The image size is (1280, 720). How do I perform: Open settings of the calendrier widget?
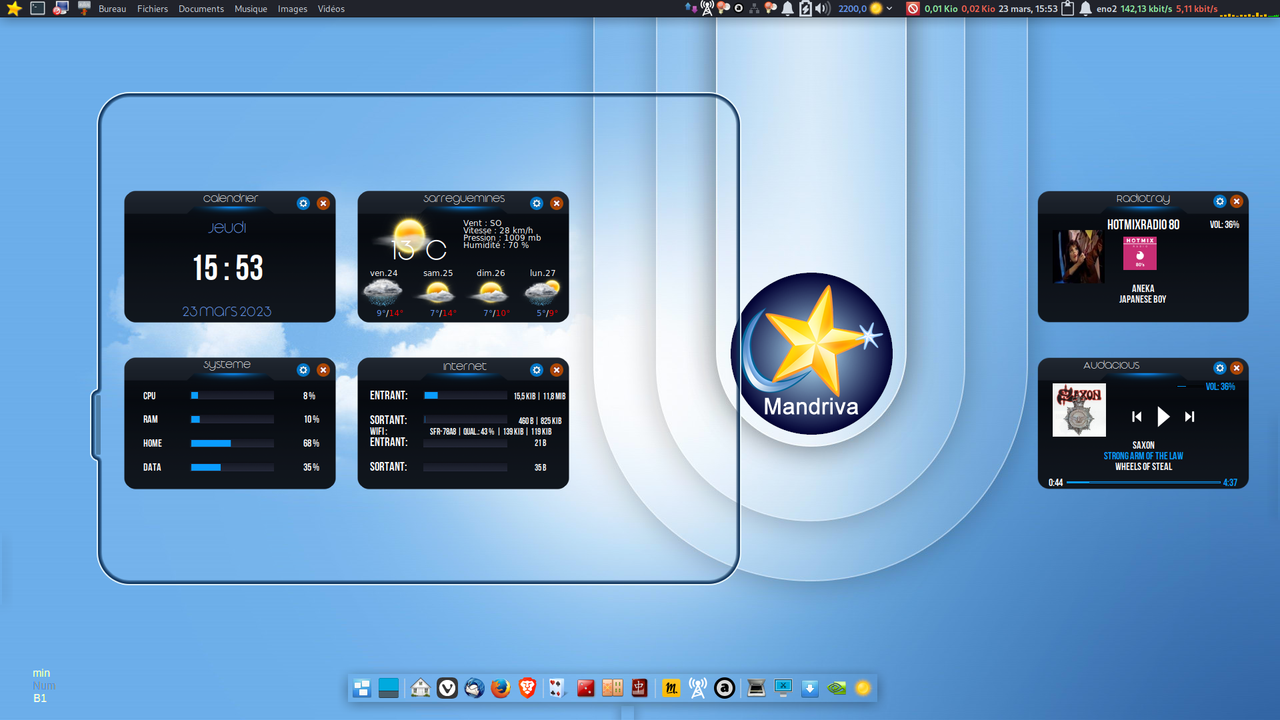coord(304,203)
